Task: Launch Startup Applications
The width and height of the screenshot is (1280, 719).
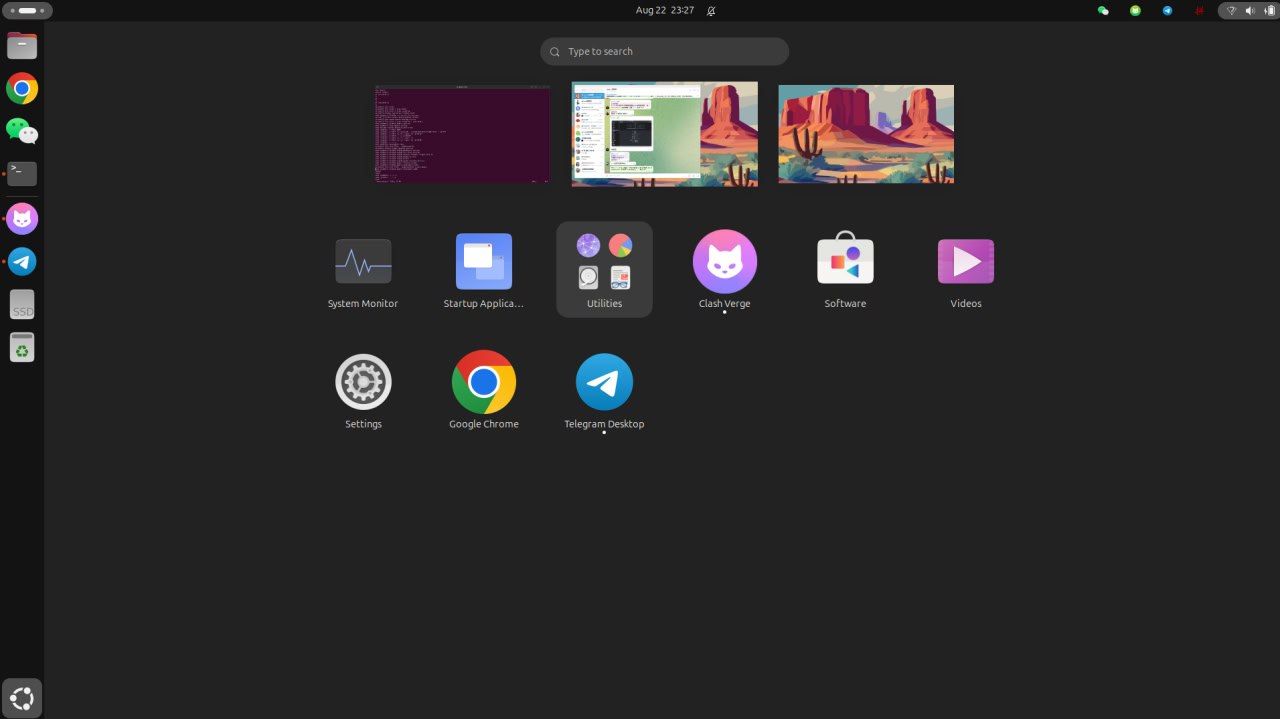Action: 484,262
